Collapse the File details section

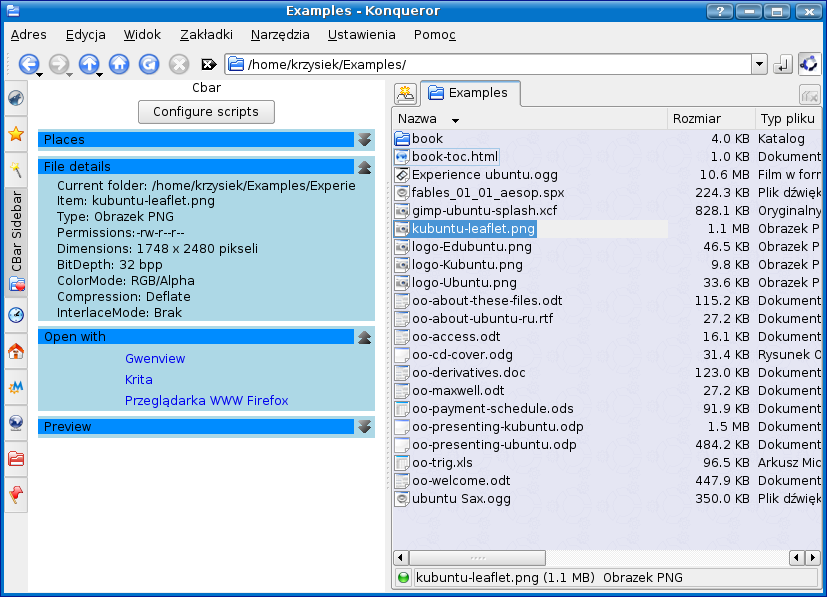pos(364,167)
